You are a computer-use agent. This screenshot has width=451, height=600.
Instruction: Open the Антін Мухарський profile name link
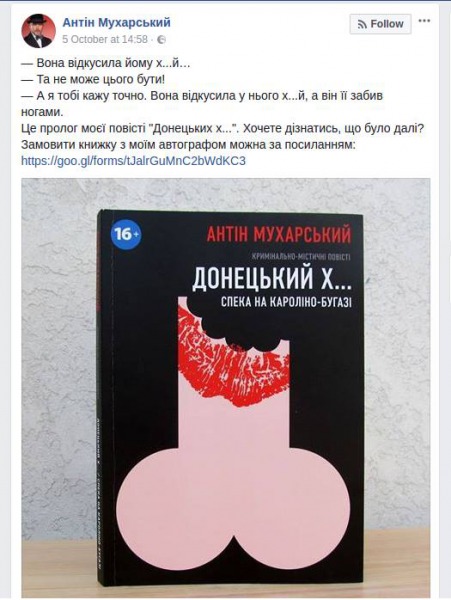click(x=116, y=23)
